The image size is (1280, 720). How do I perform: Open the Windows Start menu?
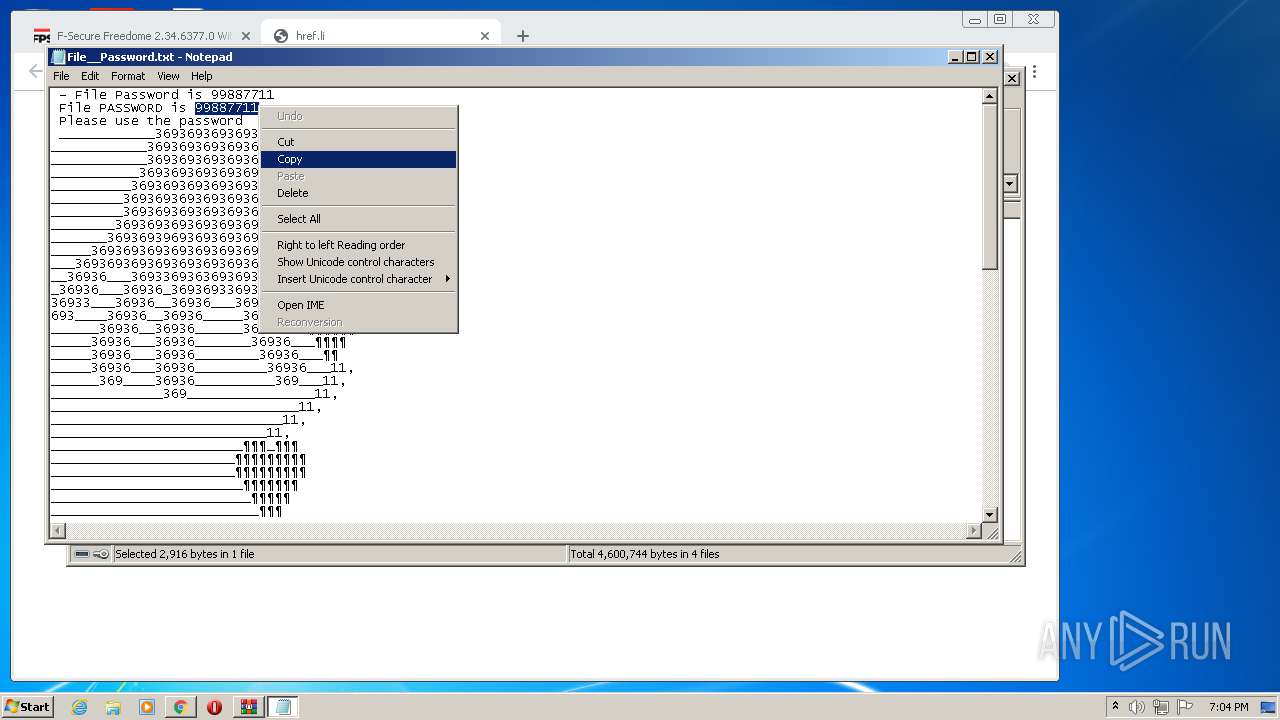click(28, 707)
